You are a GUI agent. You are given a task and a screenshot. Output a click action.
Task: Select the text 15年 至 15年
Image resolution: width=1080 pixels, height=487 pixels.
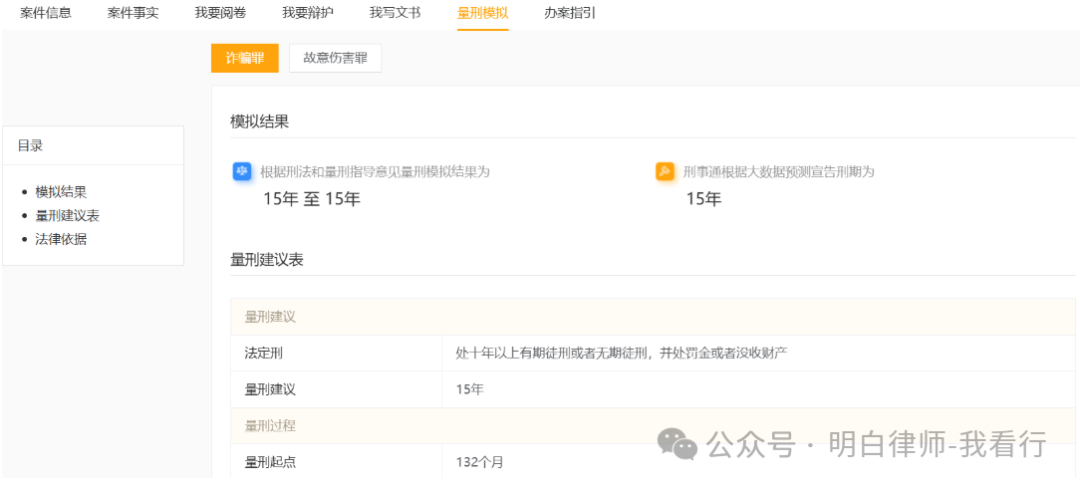pos(312,200)
